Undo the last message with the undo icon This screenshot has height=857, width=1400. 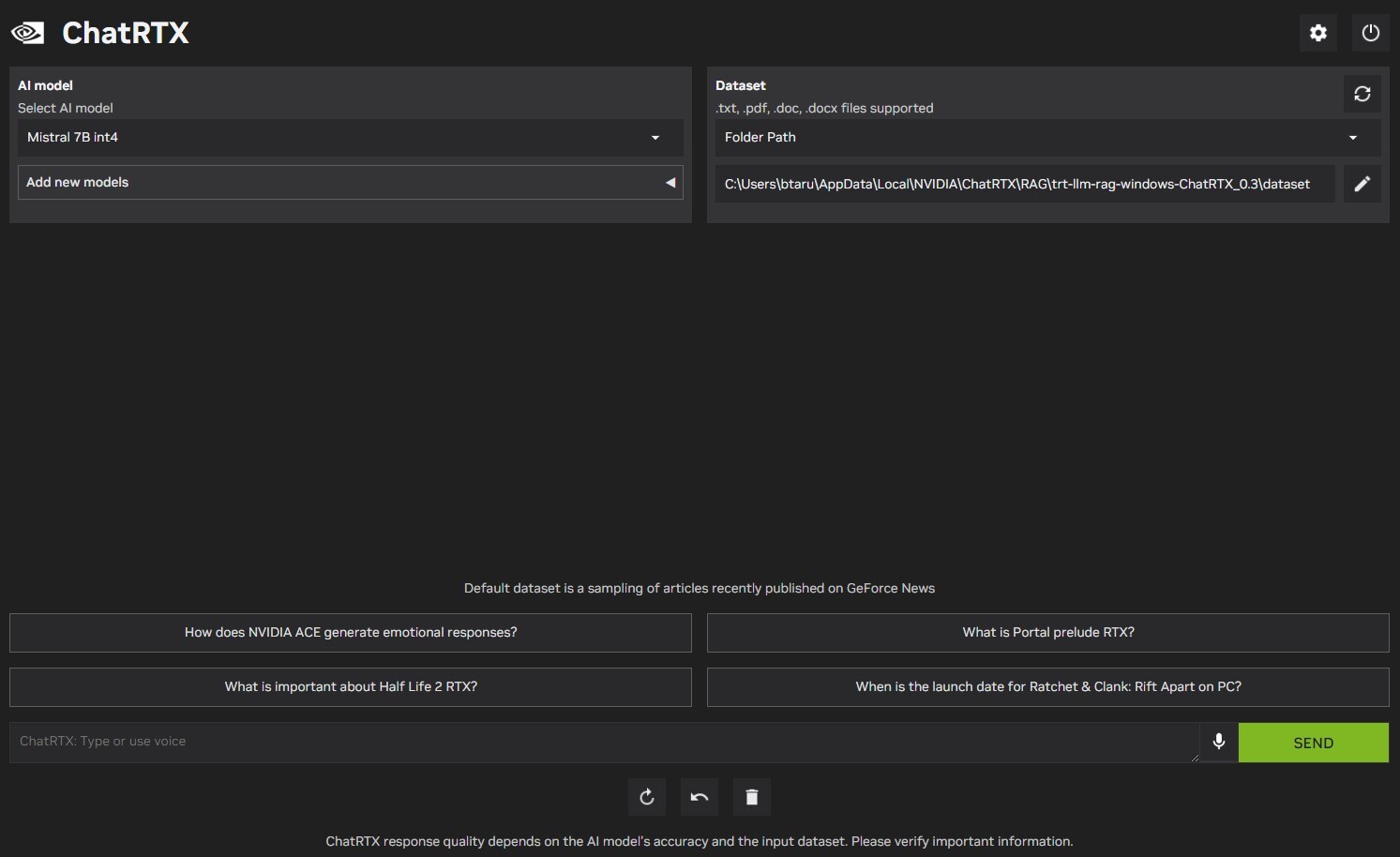pyautogui.click(x=700, y=797)
